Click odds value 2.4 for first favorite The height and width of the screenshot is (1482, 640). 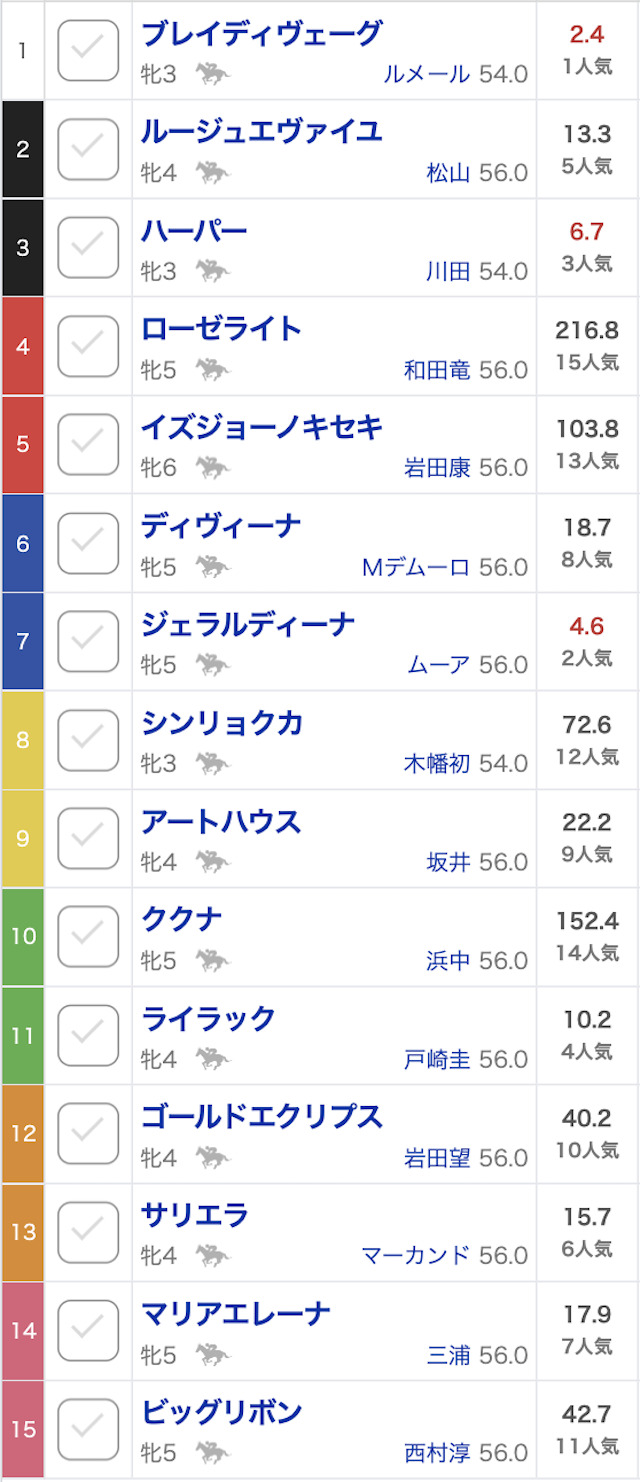point(587,35)
